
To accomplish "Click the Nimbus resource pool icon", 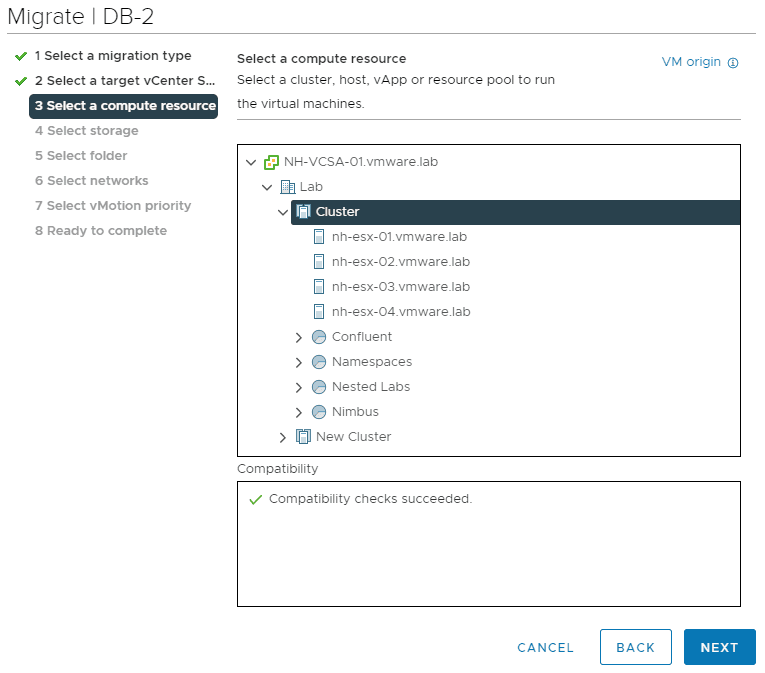I will point(319,412).
